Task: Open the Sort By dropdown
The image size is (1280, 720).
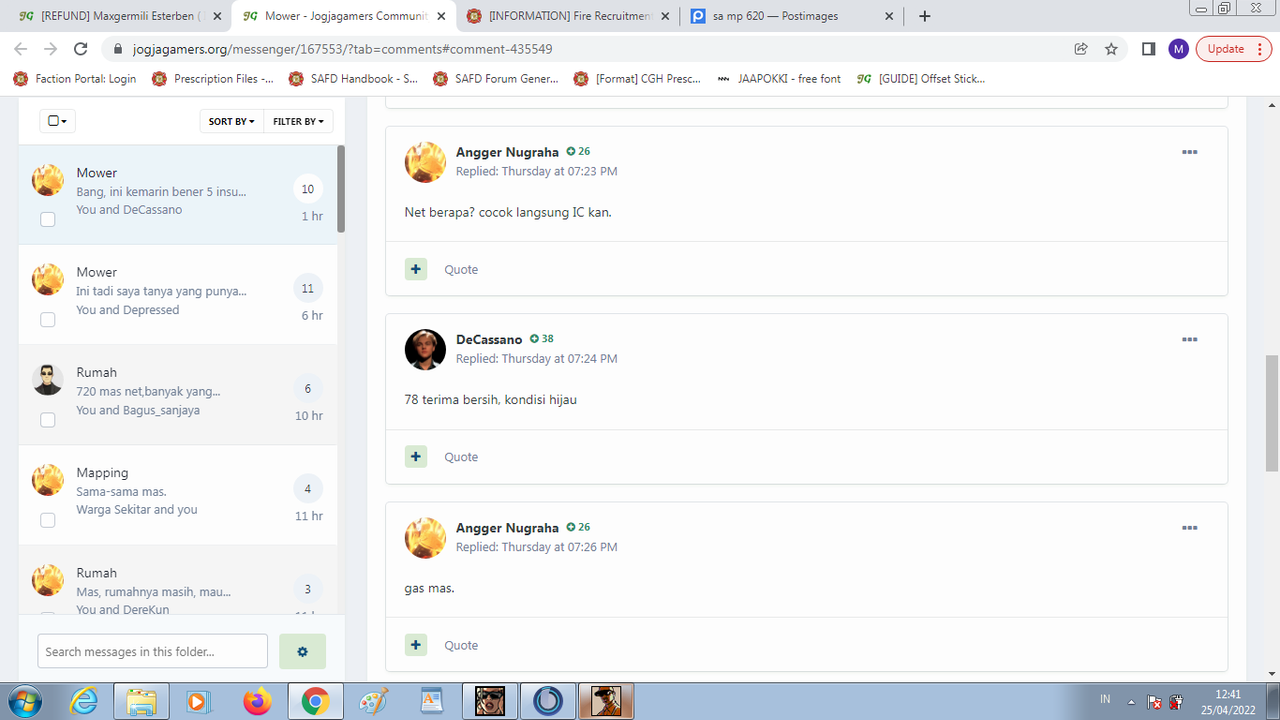Action: coord(232,121)
